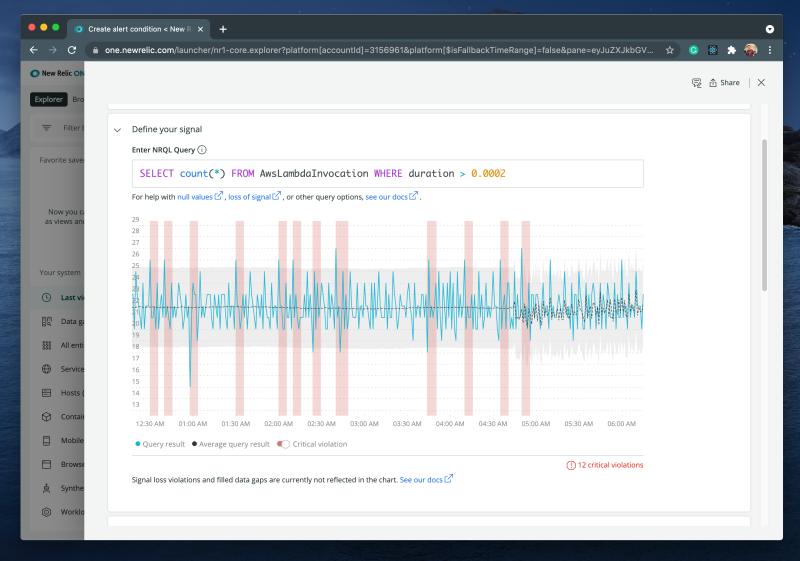Screen dimensions: 800x561
Task: Bookmark this page with the star icon
Action: tap(670, 49)
